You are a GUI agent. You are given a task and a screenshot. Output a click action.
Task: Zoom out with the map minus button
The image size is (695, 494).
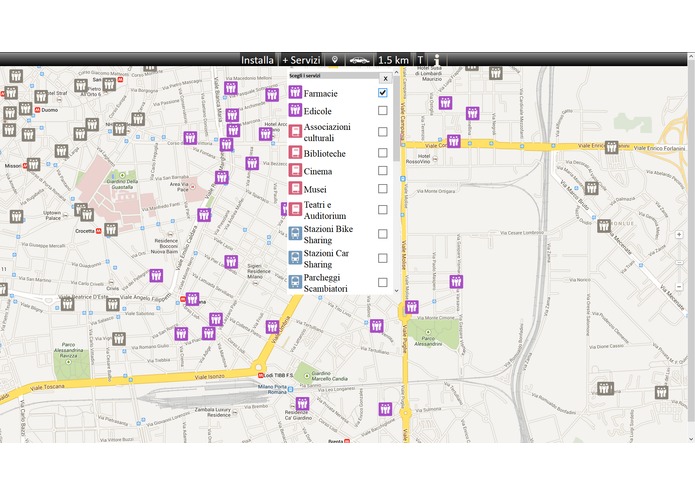(679, 286)
